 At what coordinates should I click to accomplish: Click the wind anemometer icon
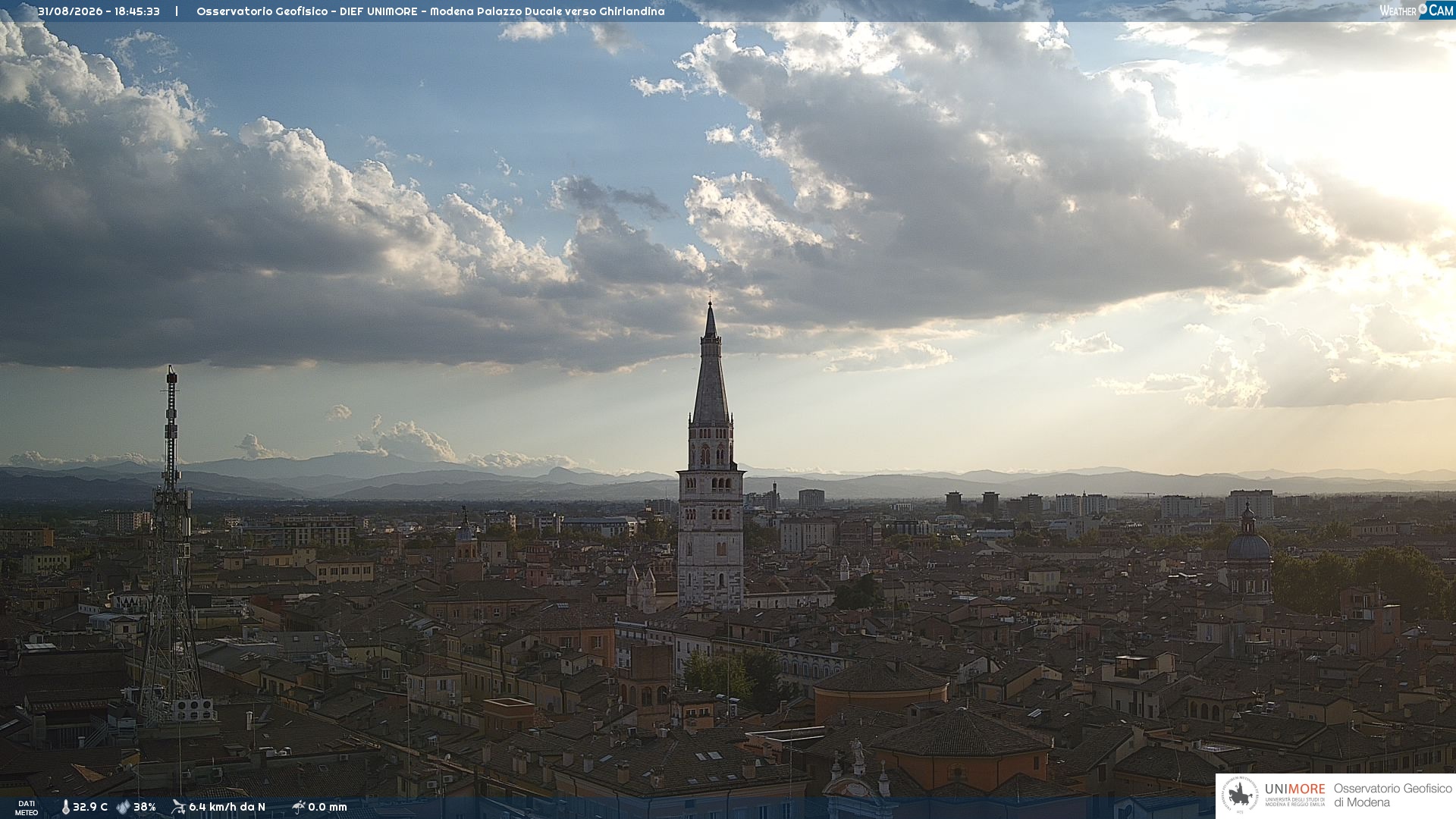[178, 807]
